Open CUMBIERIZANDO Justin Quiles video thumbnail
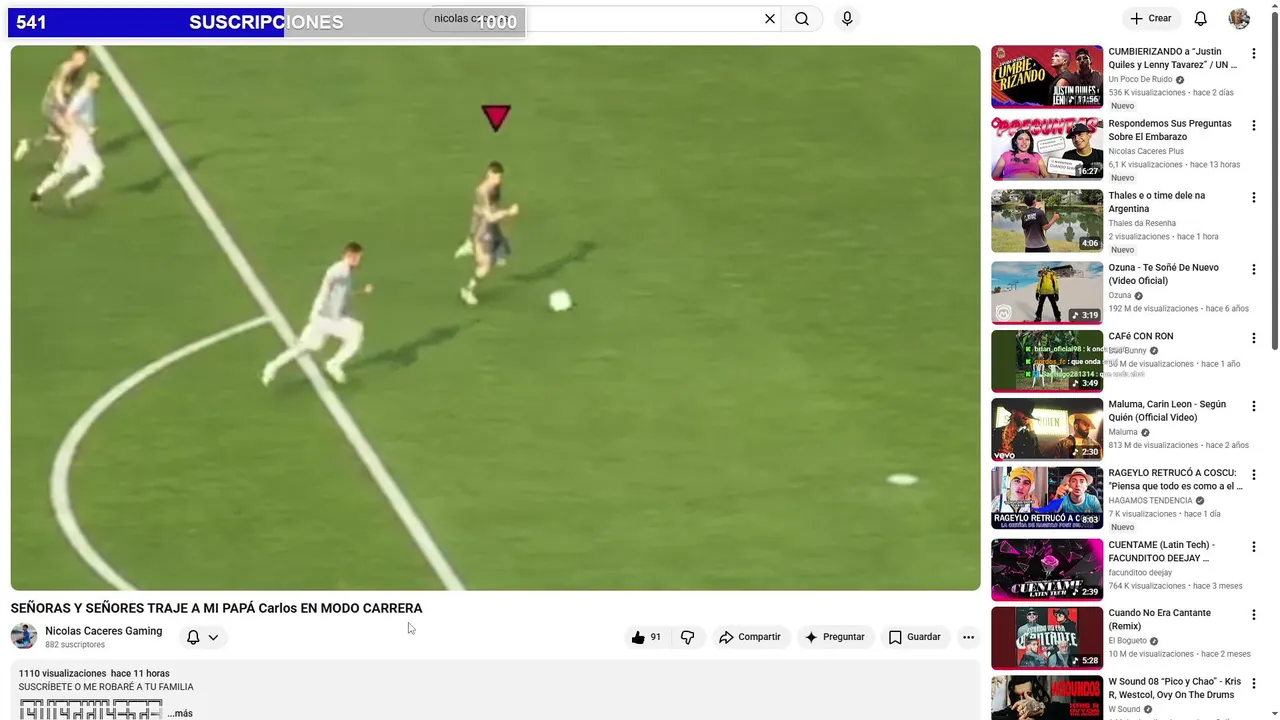Screen dimensions: 1280x720 tap(1047, 76)
